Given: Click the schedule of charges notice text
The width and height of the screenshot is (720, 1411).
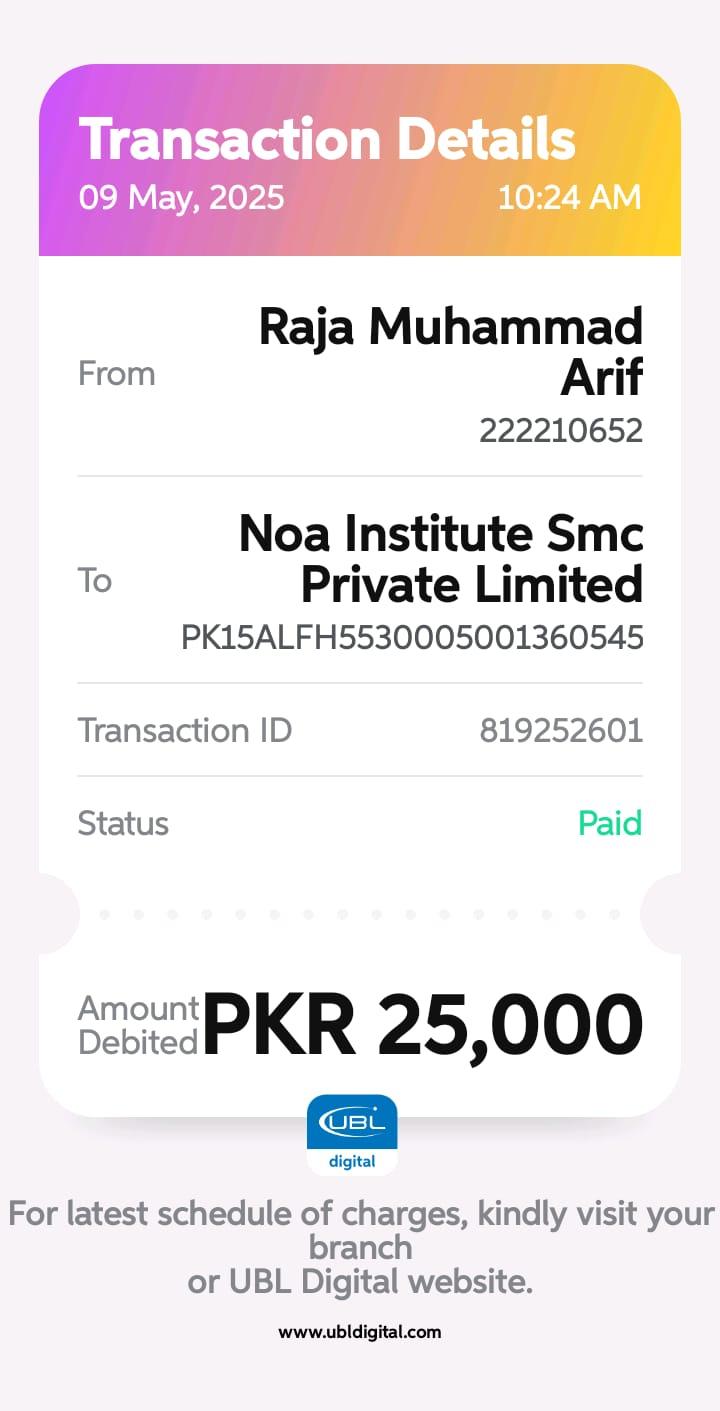Looking at the screenshot, I should 360,1247.
